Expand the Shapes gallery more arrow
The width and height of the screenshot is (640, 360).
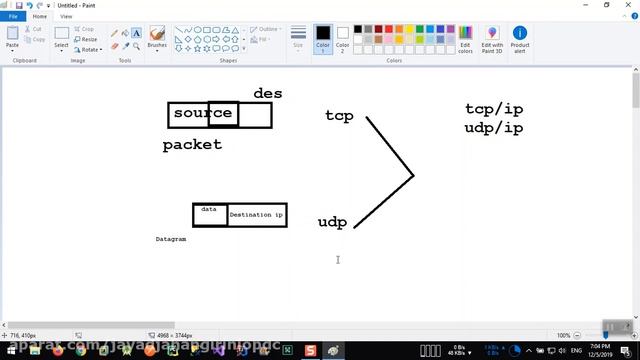coord(244,49)
